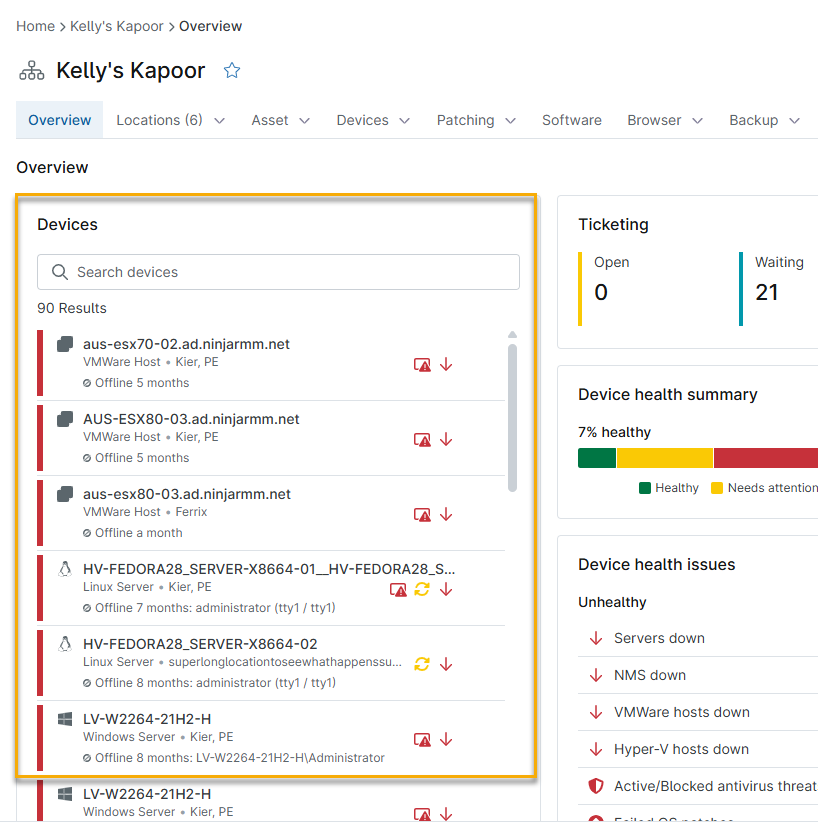Click the monitor alert icon for AUS-ESX80-03
This screenshot has width=818, height=835.
tap(423, 440)
